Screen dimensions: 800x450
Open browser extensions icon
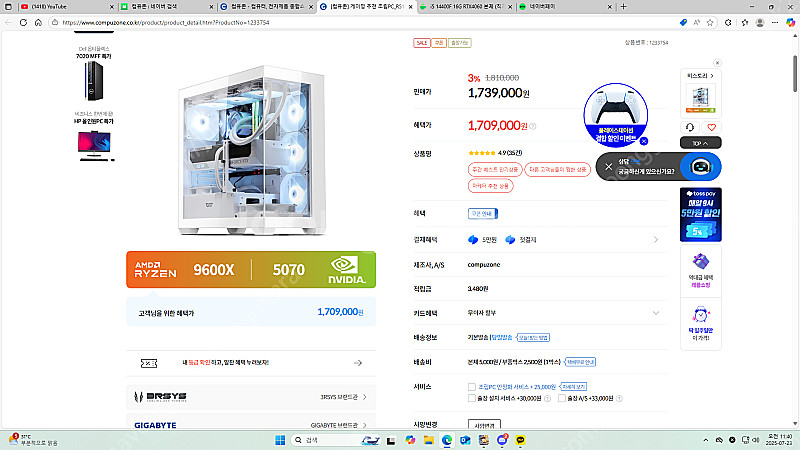[728, 22]
